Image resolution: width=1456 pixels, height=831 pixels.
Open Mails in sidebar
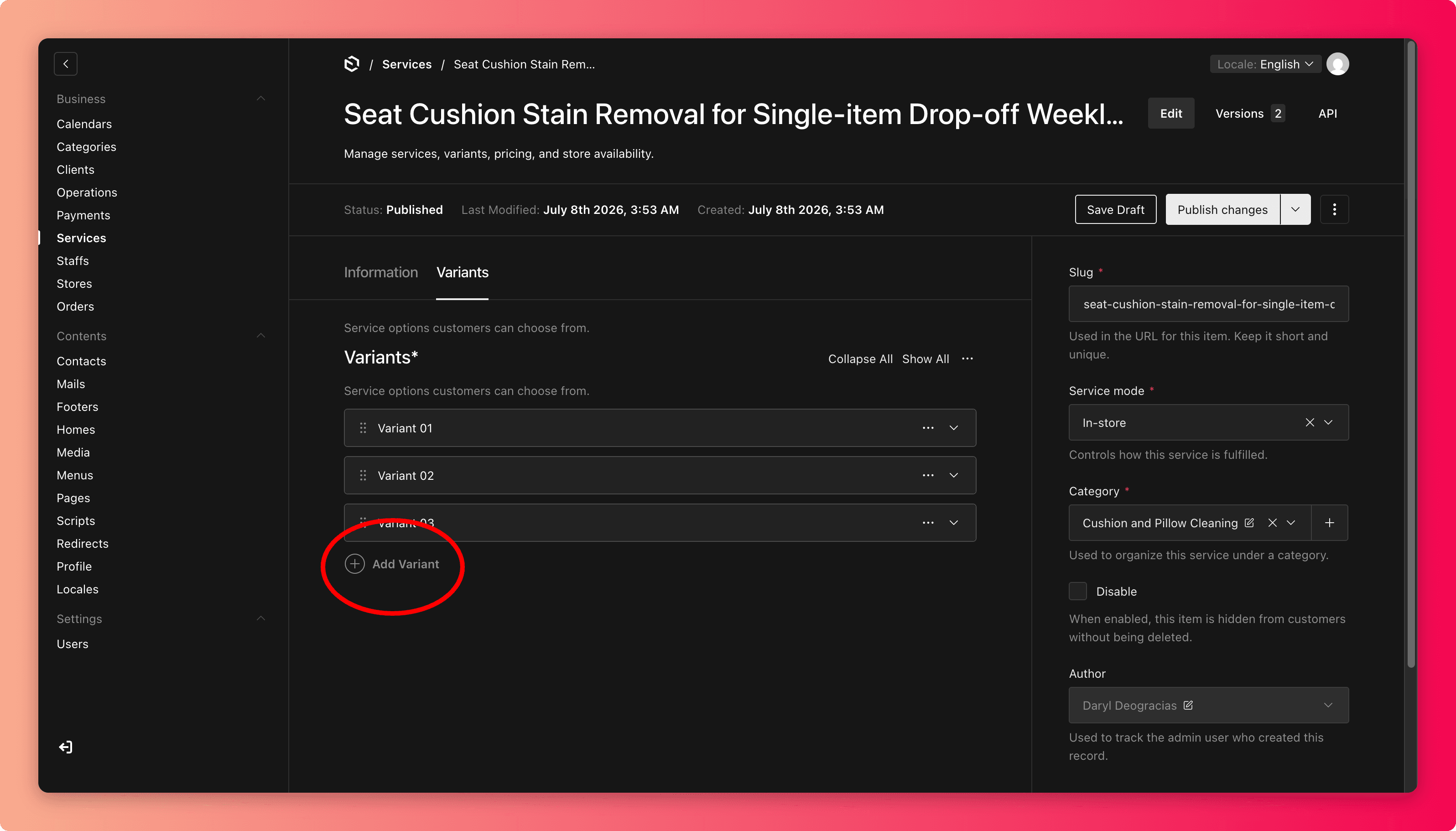[71, 384]
